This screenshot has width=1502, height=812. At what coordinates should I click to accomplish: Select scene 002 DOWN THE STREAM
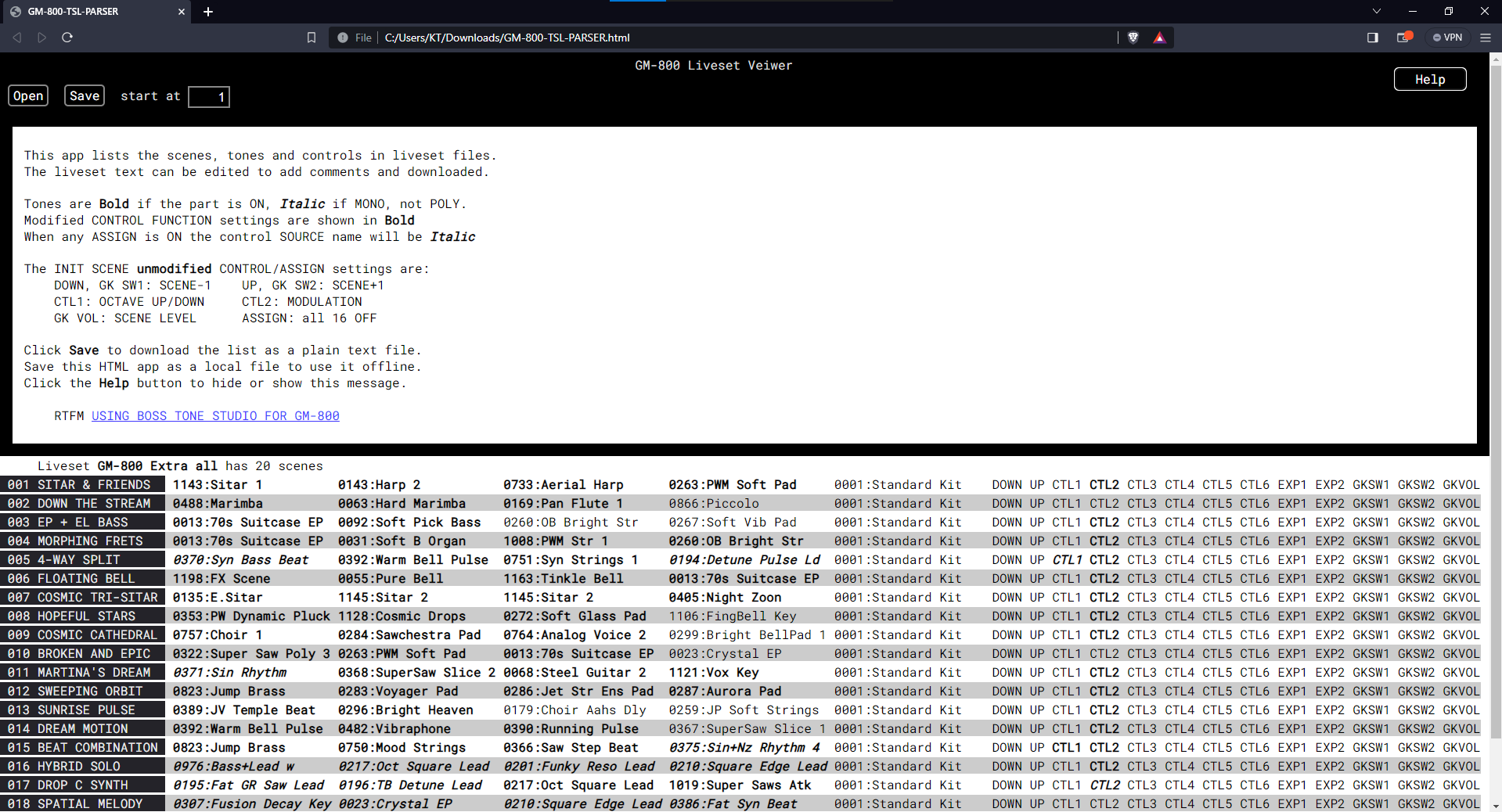[82, 504]
